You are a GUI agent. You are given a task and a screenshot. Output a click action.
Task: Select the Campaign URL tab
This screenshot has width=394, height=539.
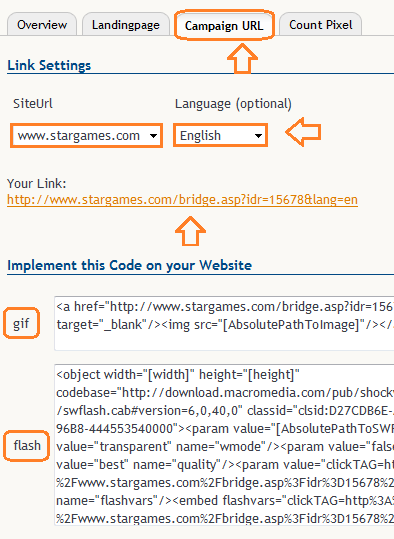[x=224, y=25]
